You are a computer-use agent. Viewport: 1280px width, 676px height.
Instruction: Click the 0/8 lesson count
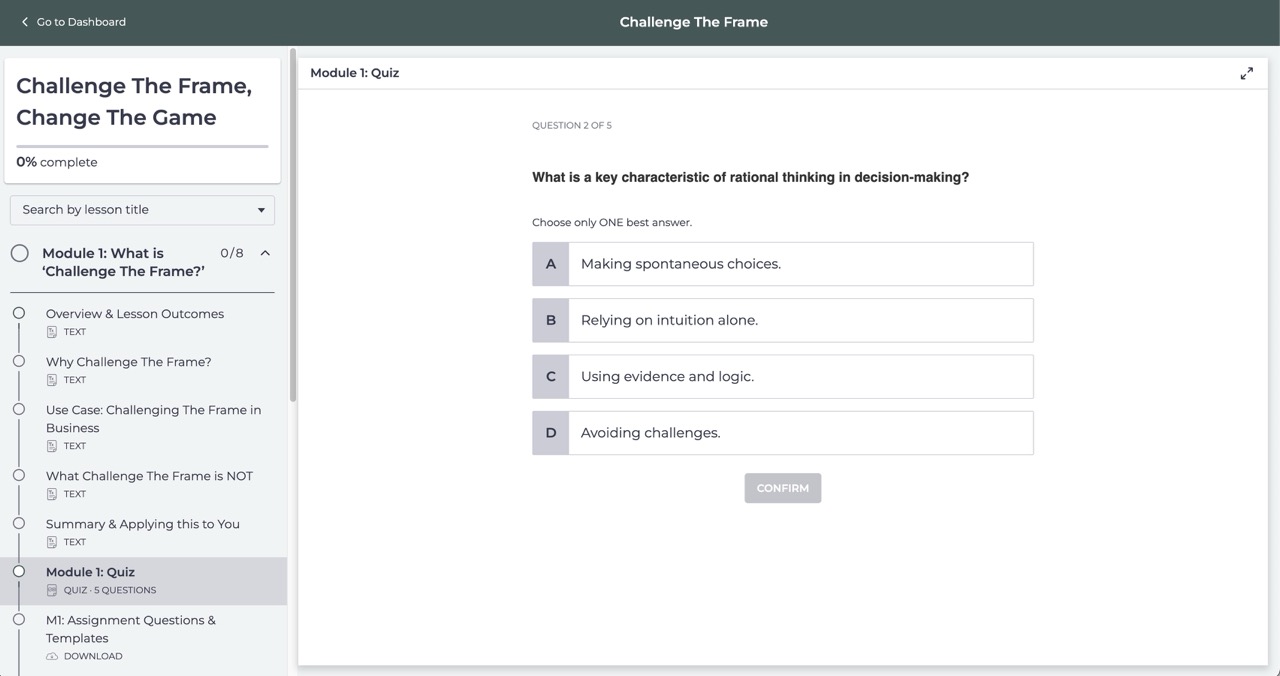point(232,253)
